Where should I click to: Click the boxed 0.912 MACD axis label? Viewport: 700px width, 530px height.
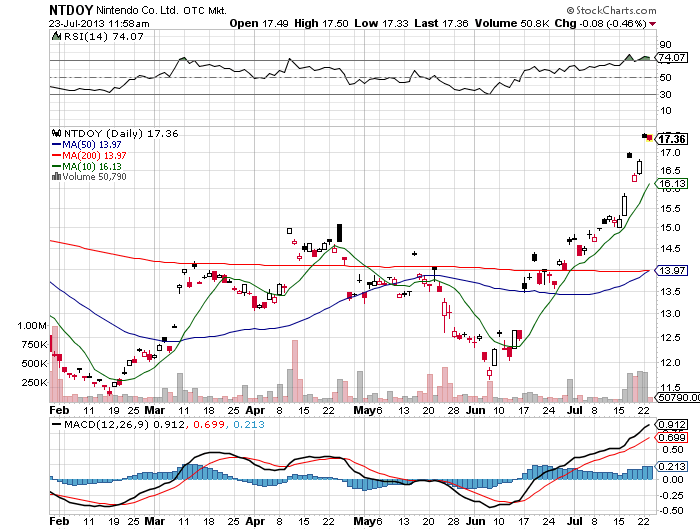coord(672,424)
